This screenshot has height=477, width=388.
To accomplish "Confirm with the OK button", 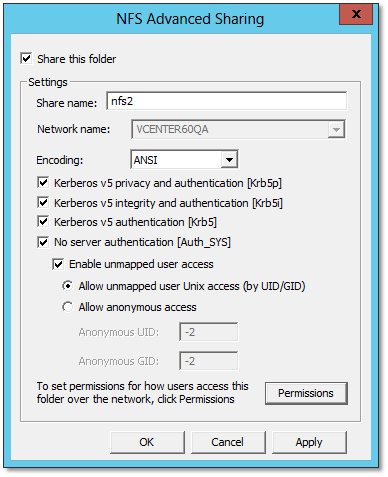I will click(147, 442).
